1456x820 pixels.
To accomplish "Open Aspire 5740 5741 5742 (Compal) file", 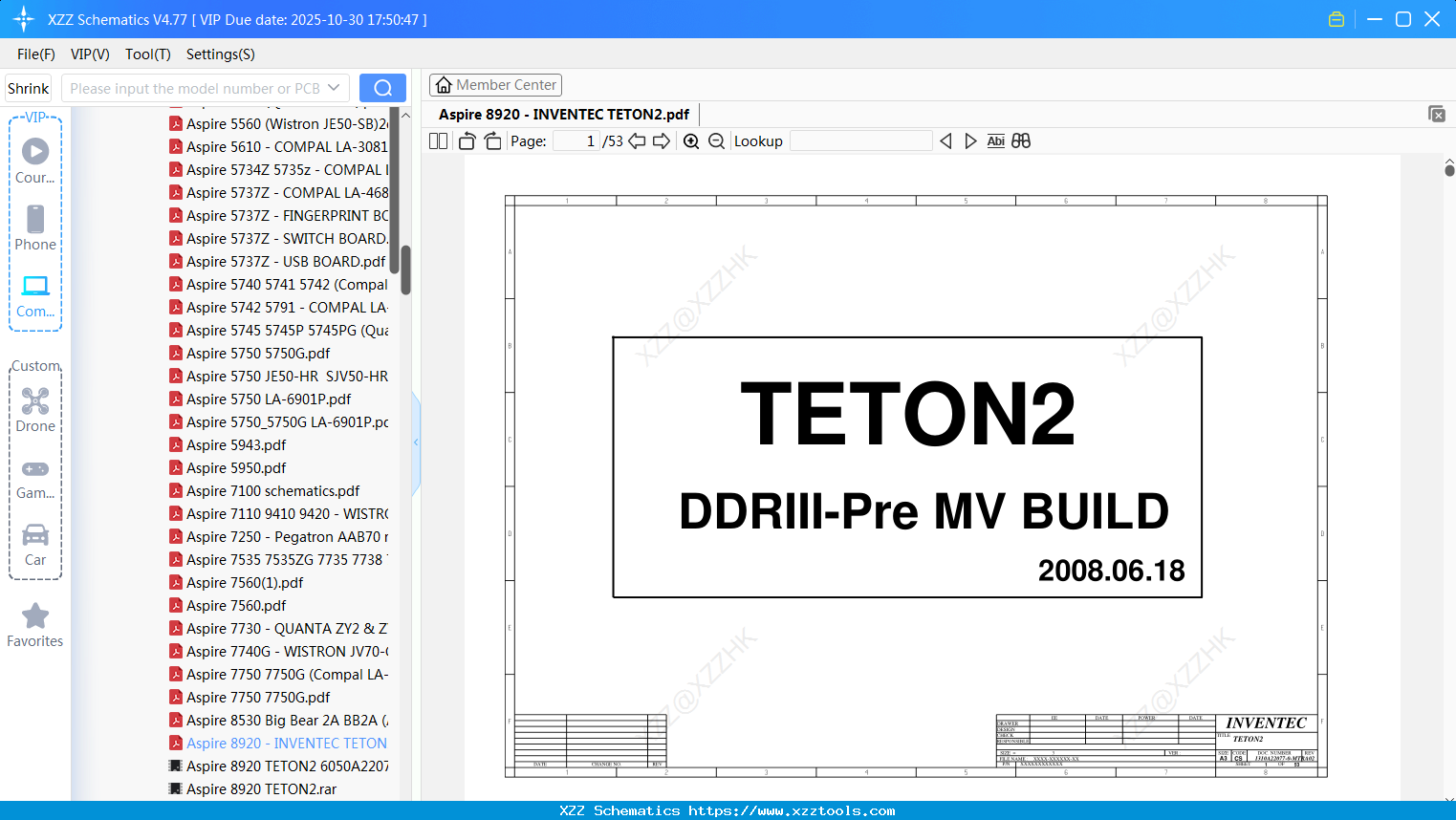I will [x=278, y=285].
